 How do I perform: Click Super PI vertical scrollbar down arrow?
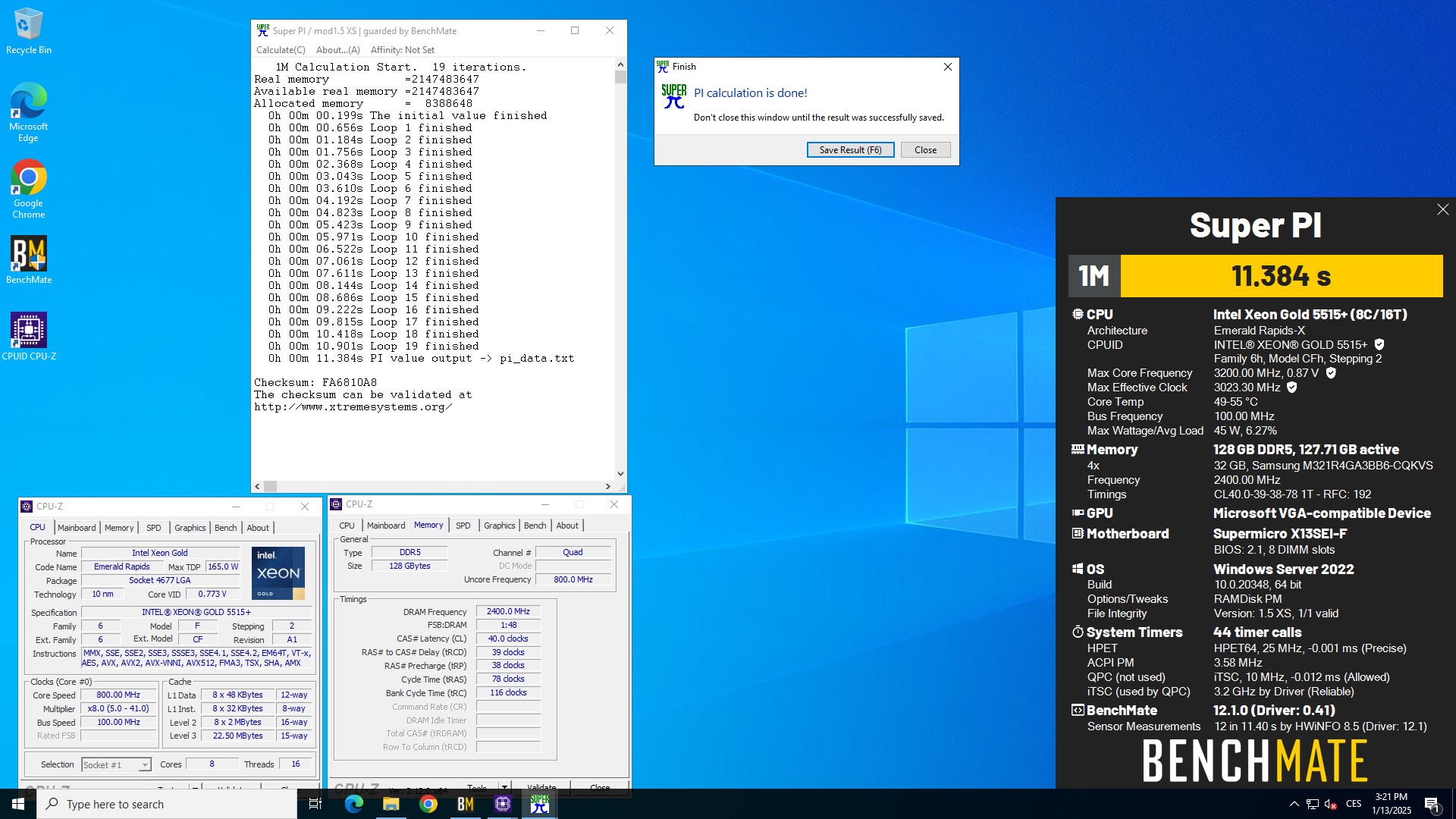click(620, 474)
